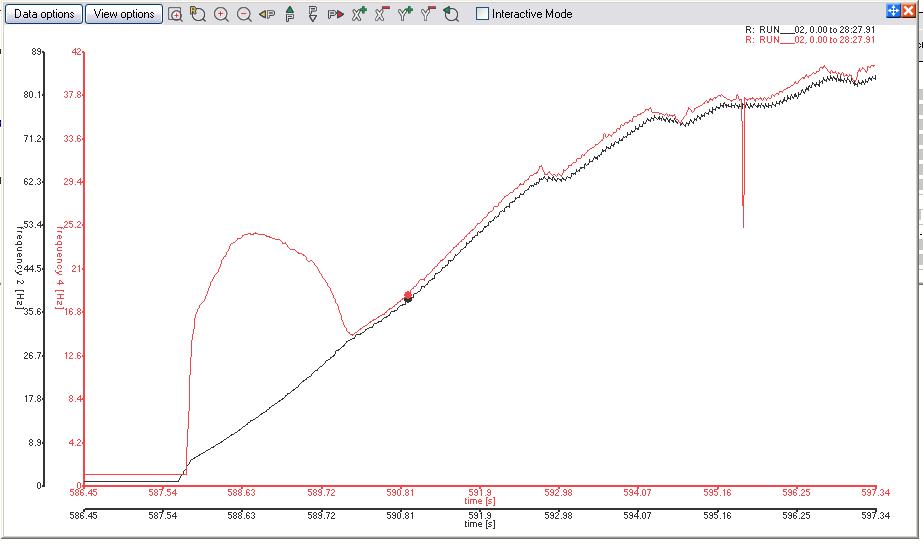Compress the X axis with X- icon
This screenshot has width=923, height=550.
click(382, 14)
